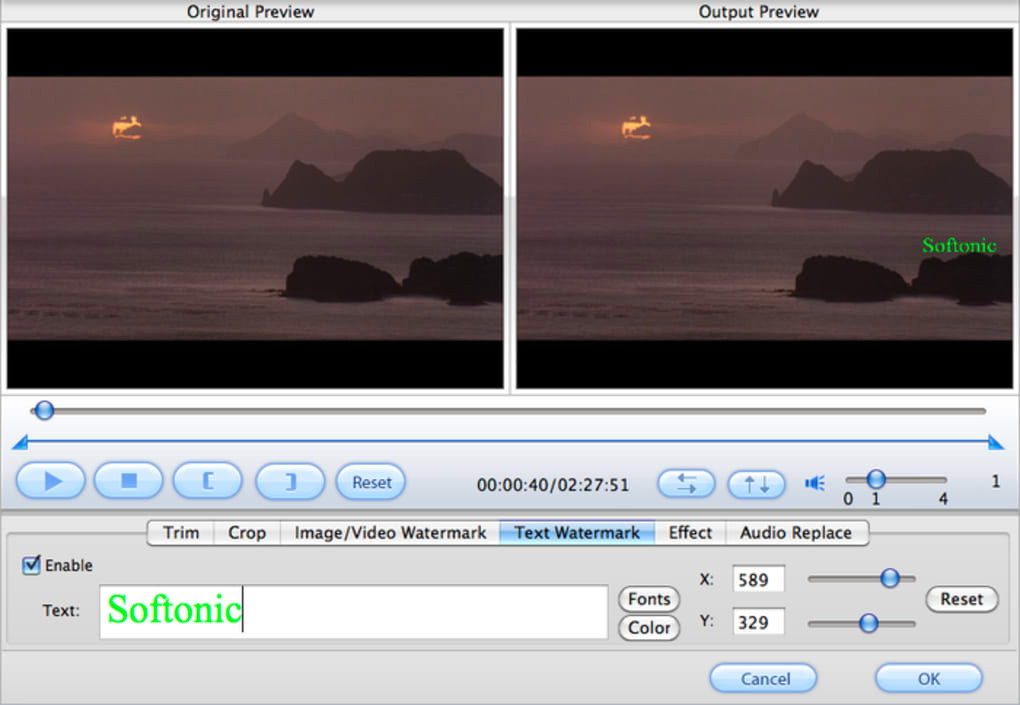Set trim end with right bracket button
1020x705 pixels.
[x=290, y=481]
